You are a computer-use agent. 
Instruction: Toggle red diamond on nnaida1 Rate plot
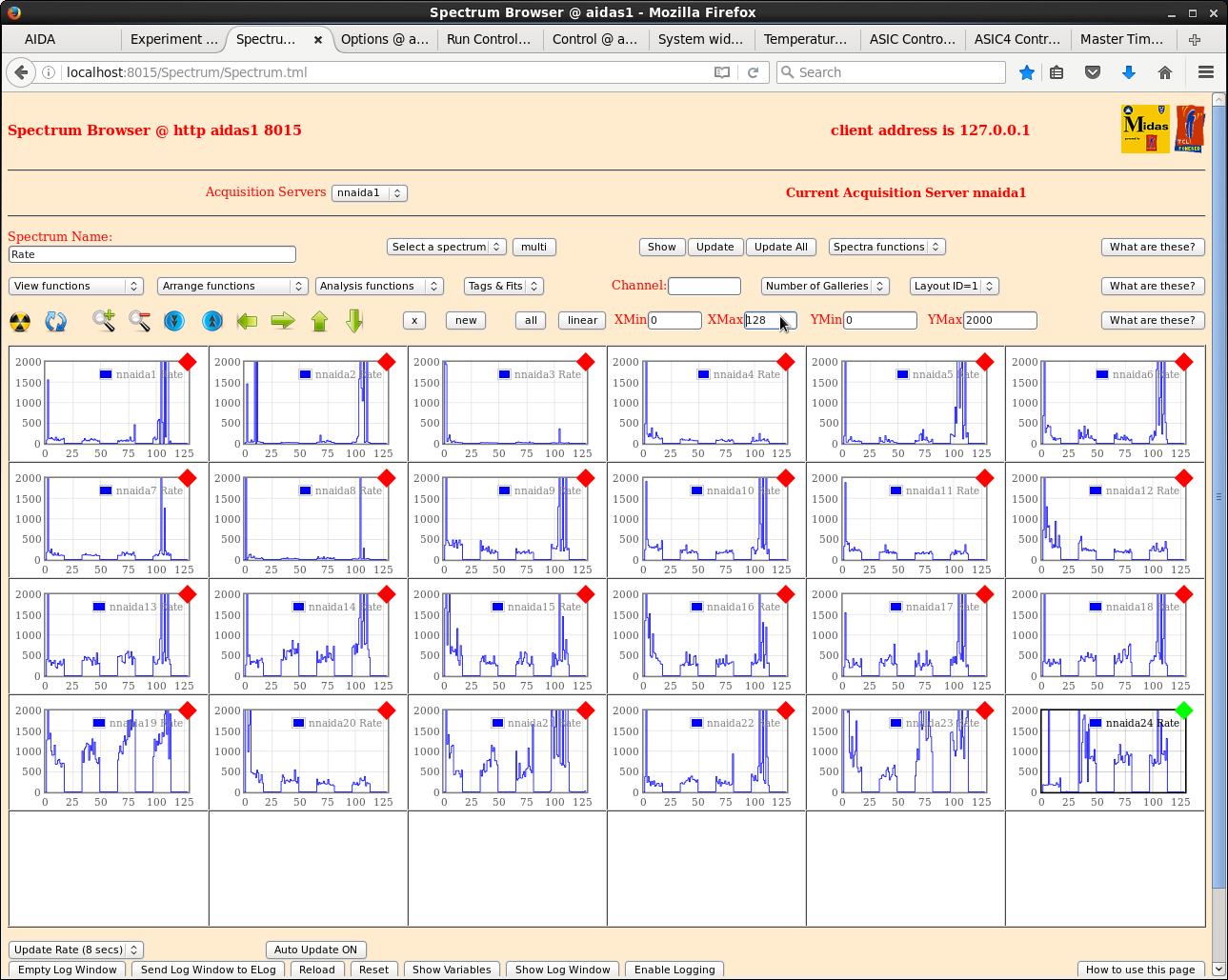click(188, 361)
